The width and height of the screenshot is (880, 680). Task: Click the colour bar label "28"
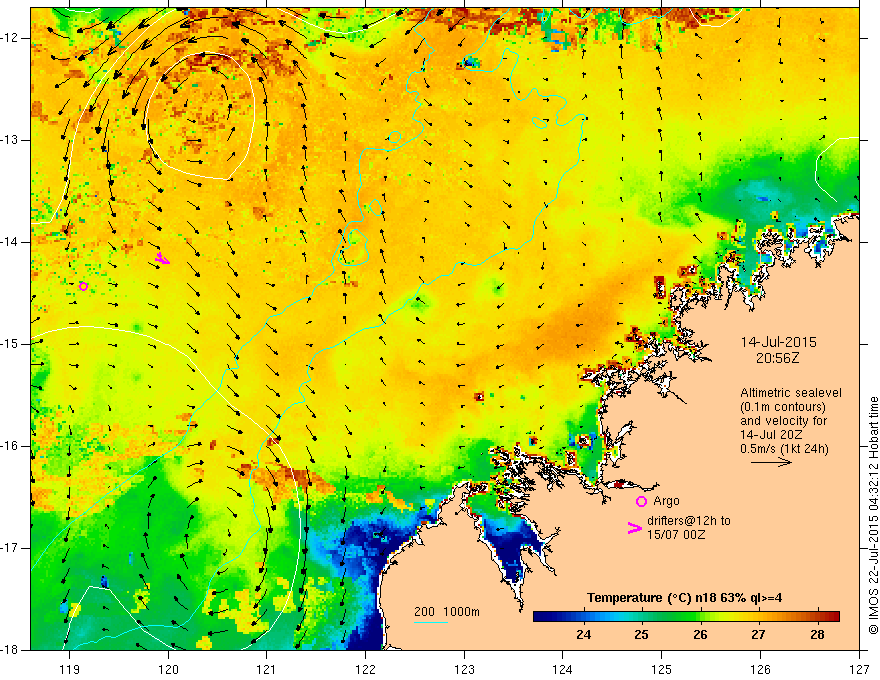[x=817, y=635]
